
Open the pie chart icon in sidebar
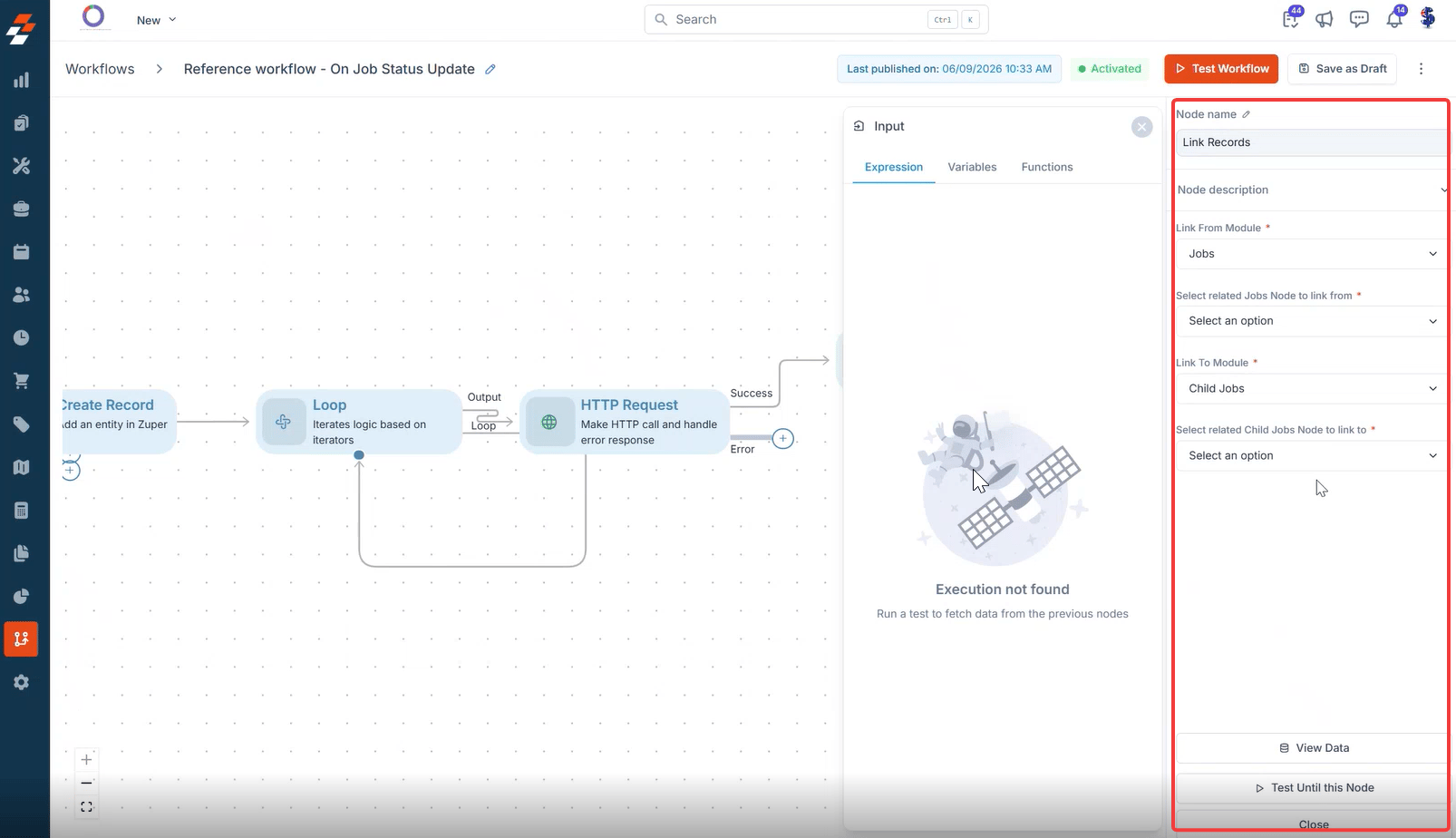pyautogui.click(x=21, y=596)
